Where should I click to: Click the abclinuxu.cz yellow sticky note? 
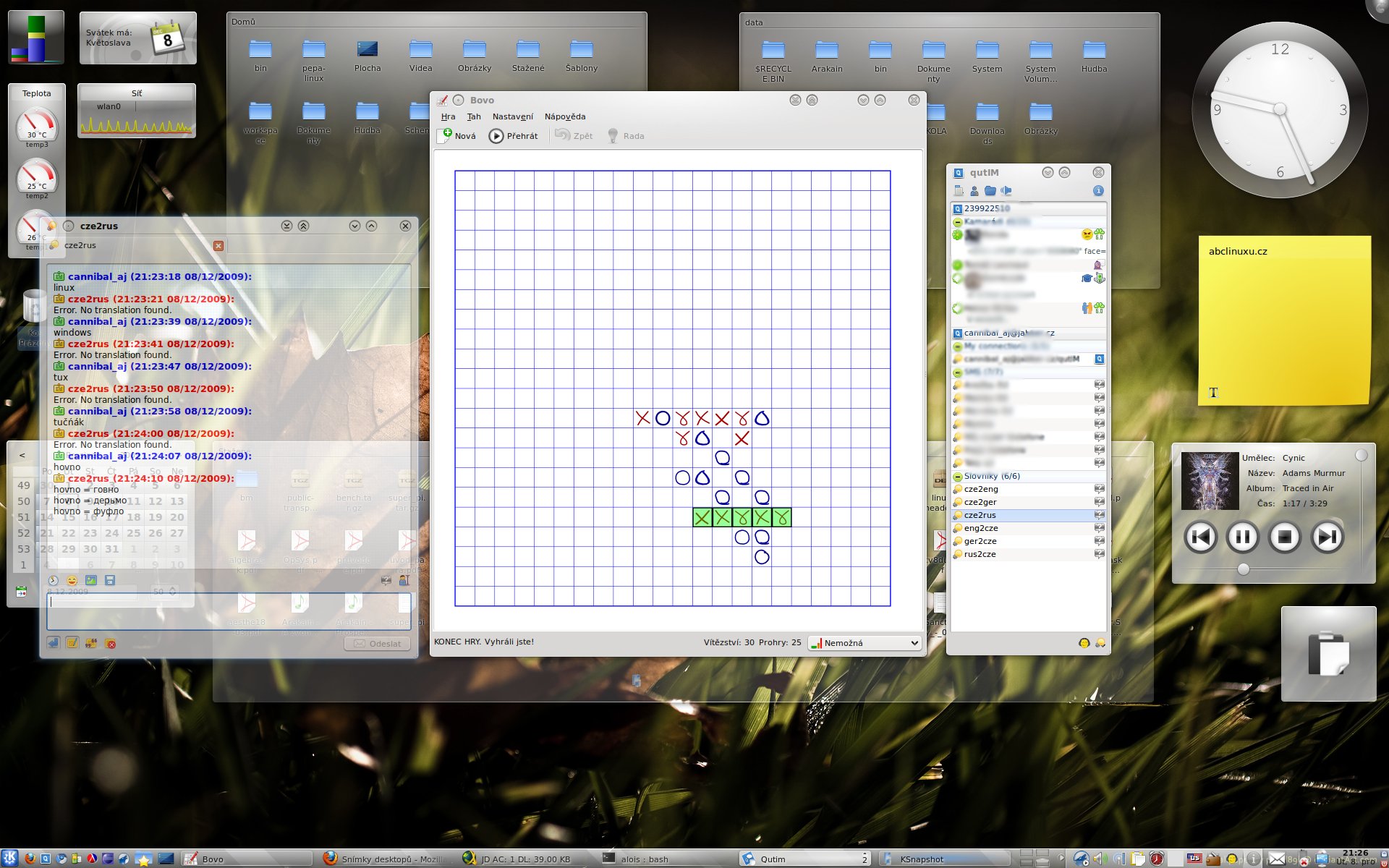point(1284,320)
